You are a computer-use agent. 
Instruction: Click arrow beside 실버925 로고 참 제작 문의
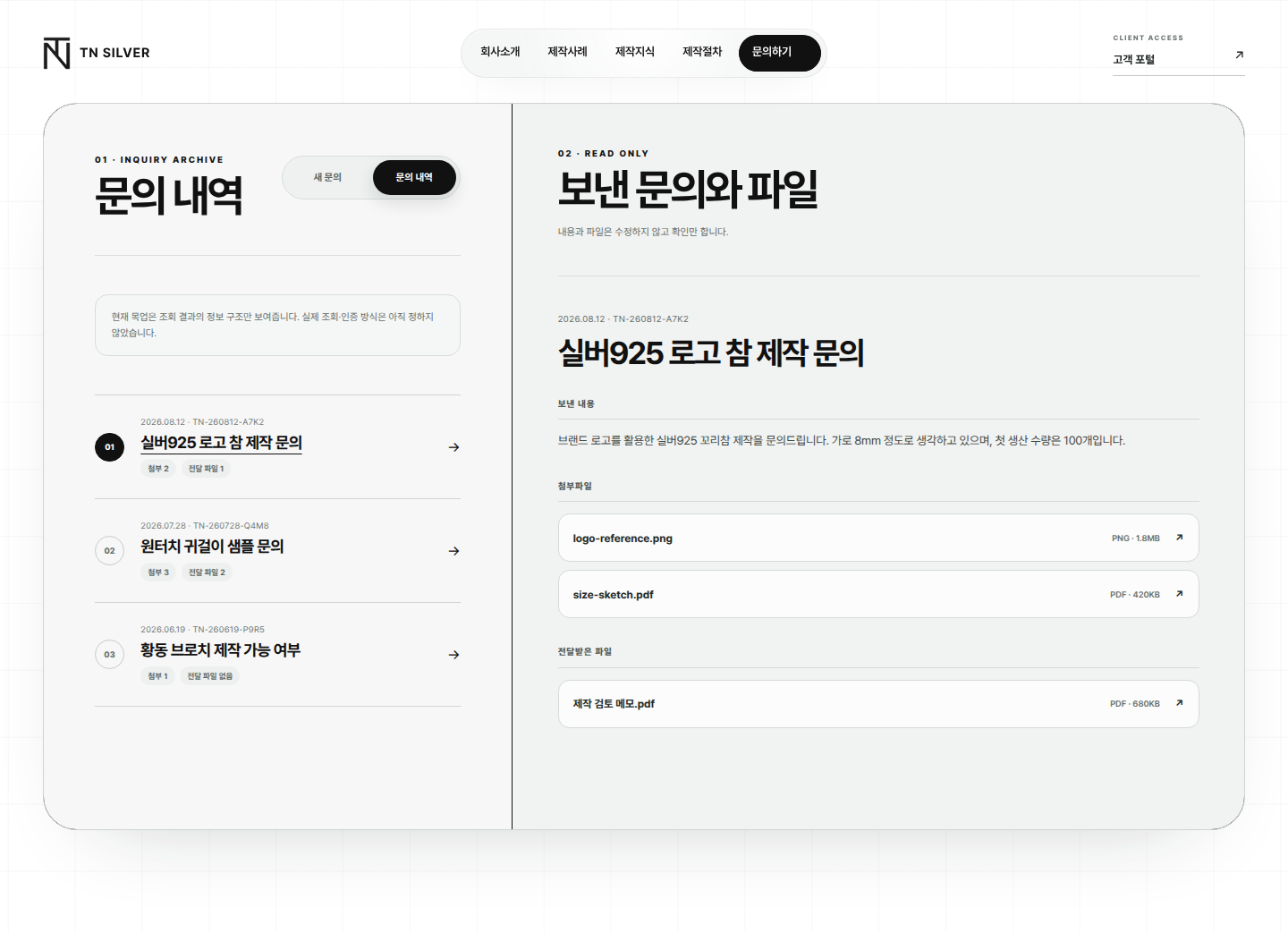(454, 447)
